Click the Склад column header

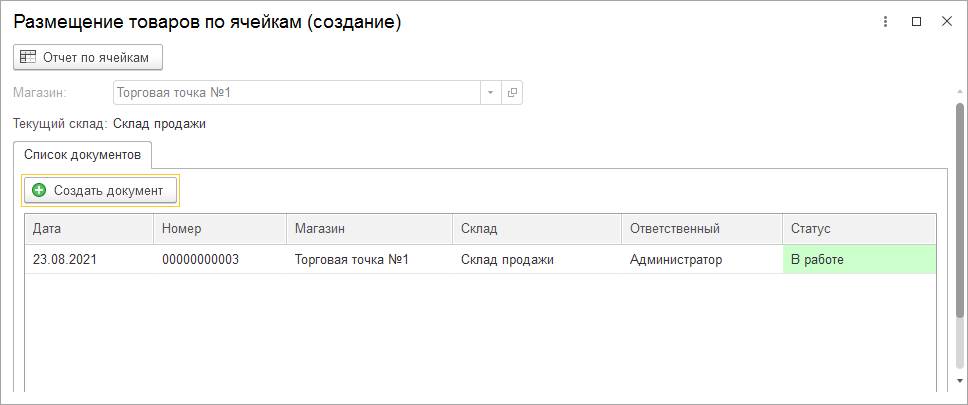pos(536,229)
